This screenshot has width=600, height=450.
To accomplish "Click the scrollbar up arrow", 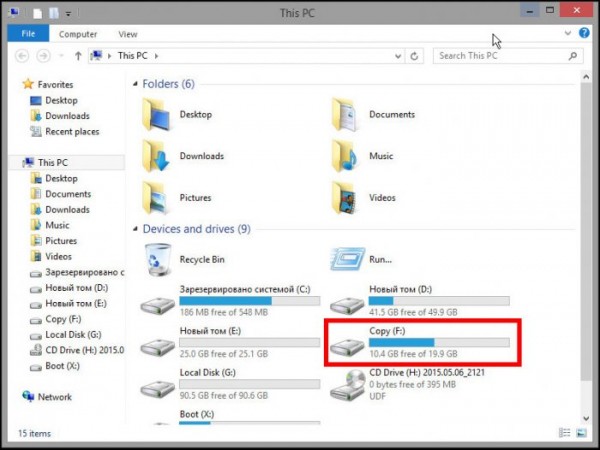I will pos(586,77).
